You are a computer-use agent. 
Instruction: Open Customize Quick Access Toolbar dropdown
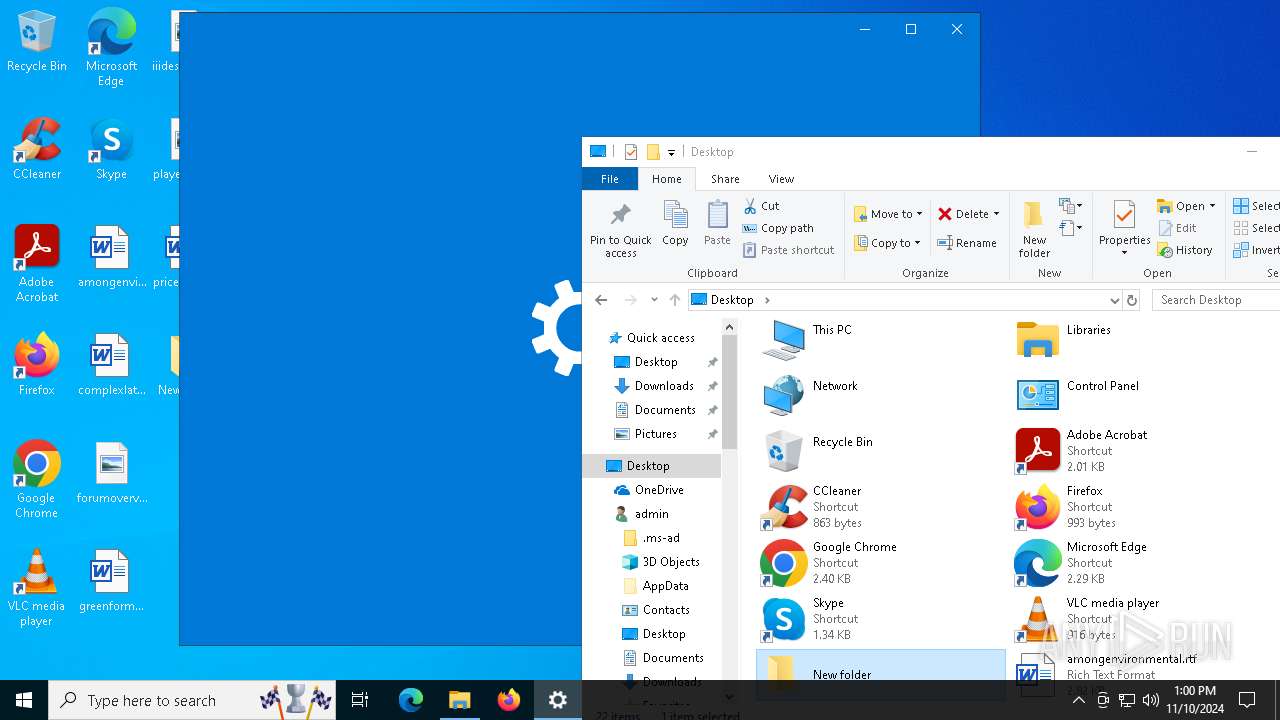[x=671, y=153]
